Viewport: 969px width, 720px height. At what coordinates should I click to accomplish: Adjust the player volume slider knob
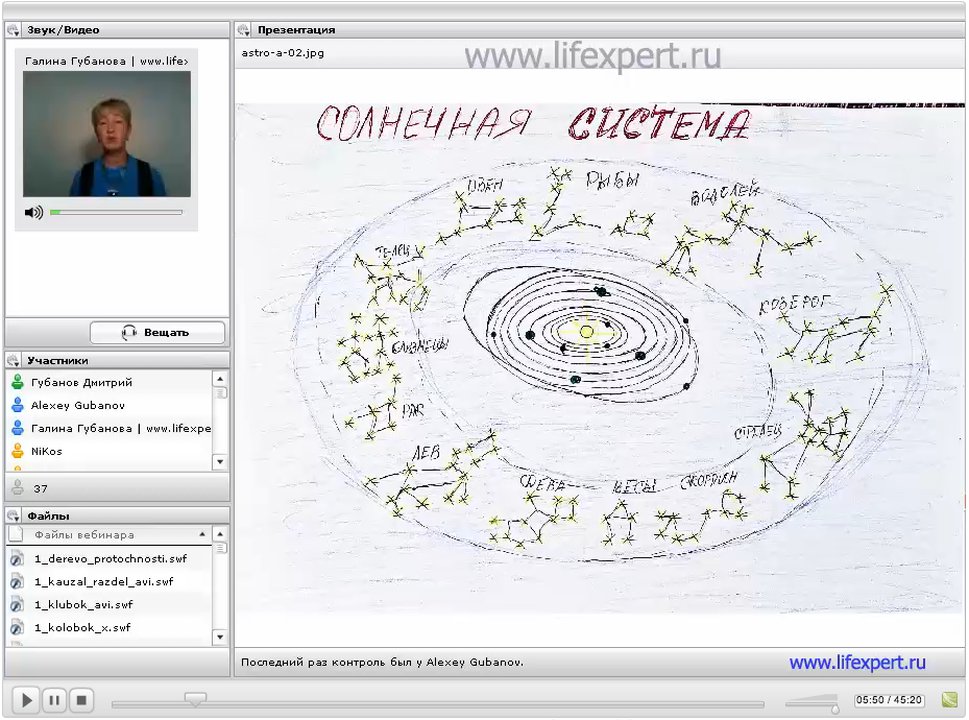[836, 708]
